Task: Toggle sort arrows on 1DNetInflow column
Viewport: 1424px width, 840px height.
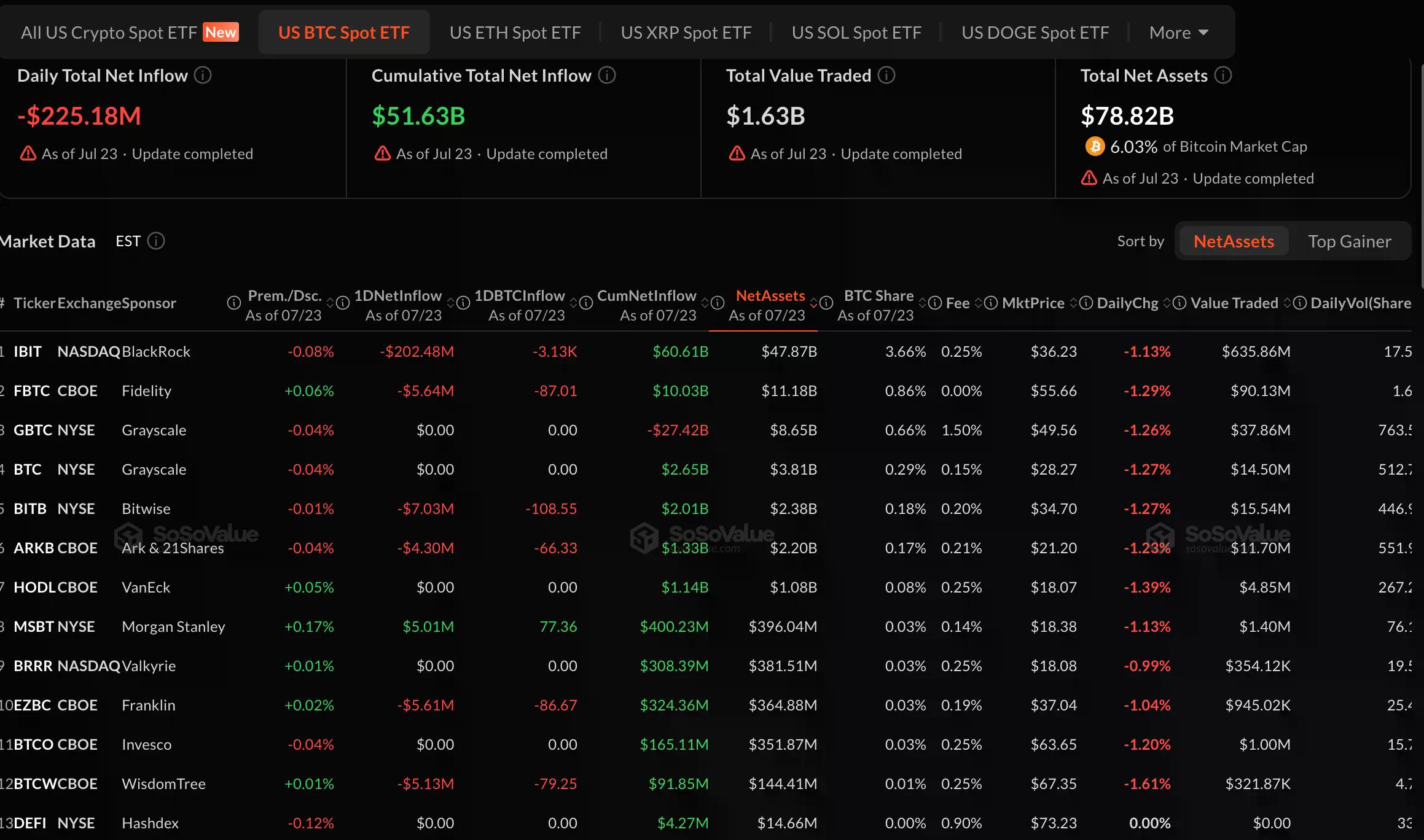Action: point(450,303)
